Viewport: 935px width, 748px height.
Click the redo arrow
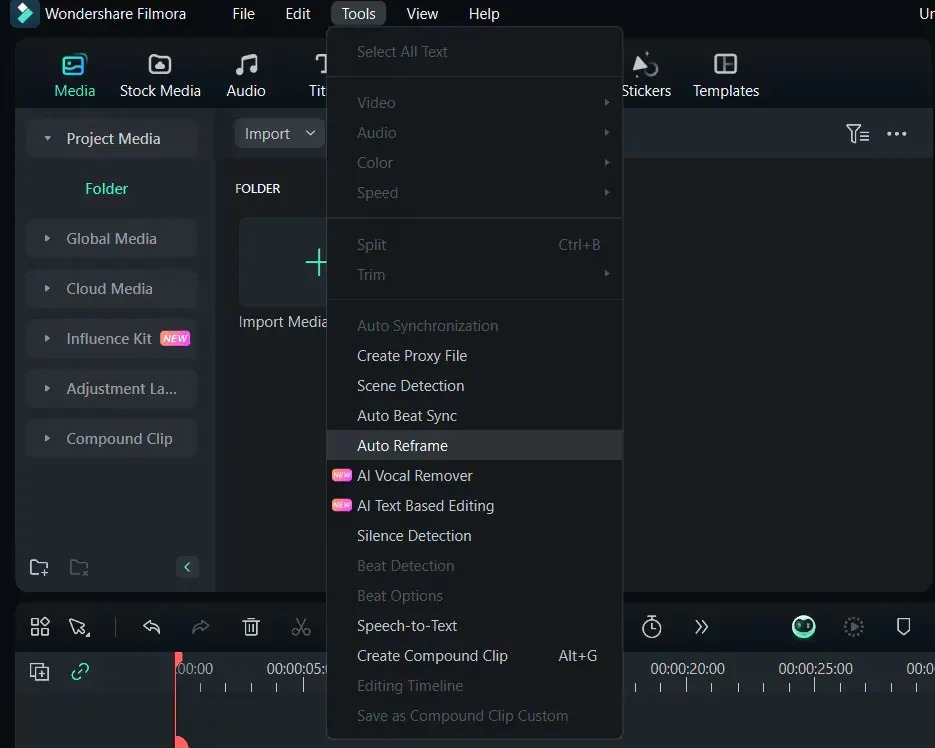(x=200, y=626)
